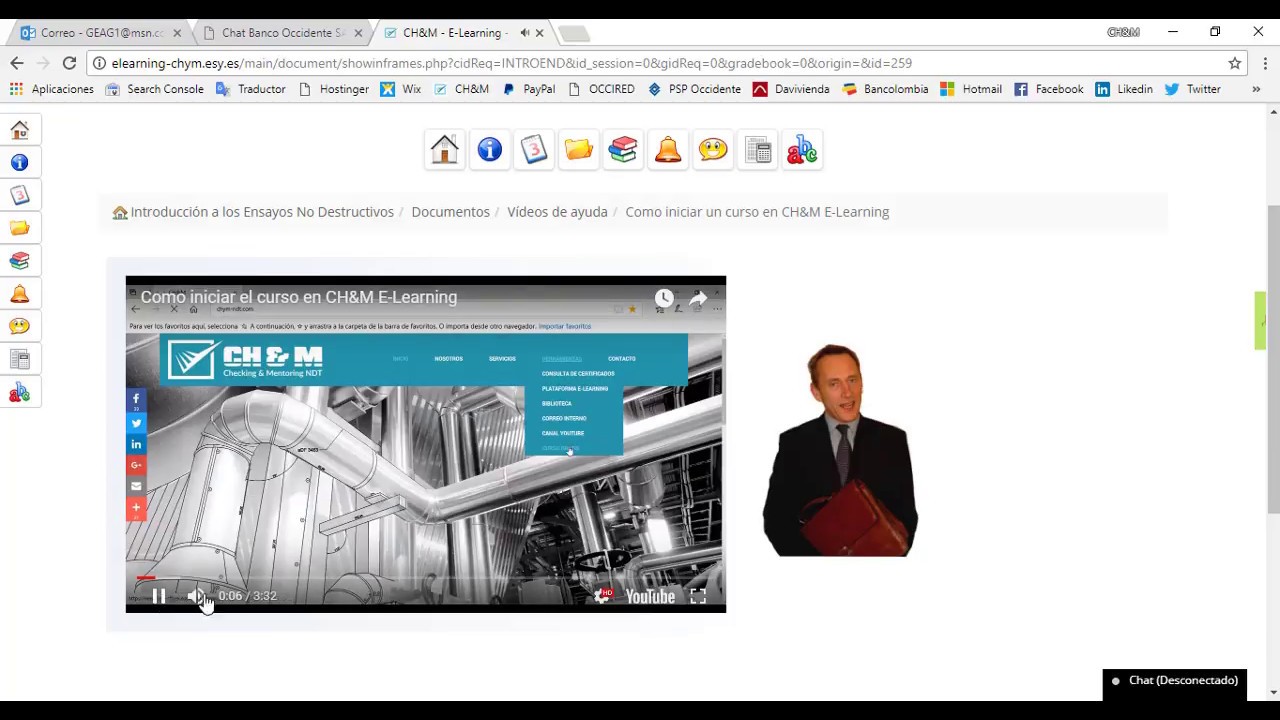Open chat smiley icon in top toolbar

tap(713, 150)
